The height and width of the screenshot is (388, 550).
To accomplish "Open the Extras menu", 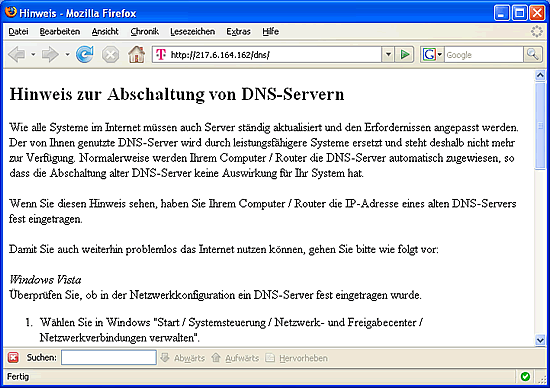I will [239, 32].
